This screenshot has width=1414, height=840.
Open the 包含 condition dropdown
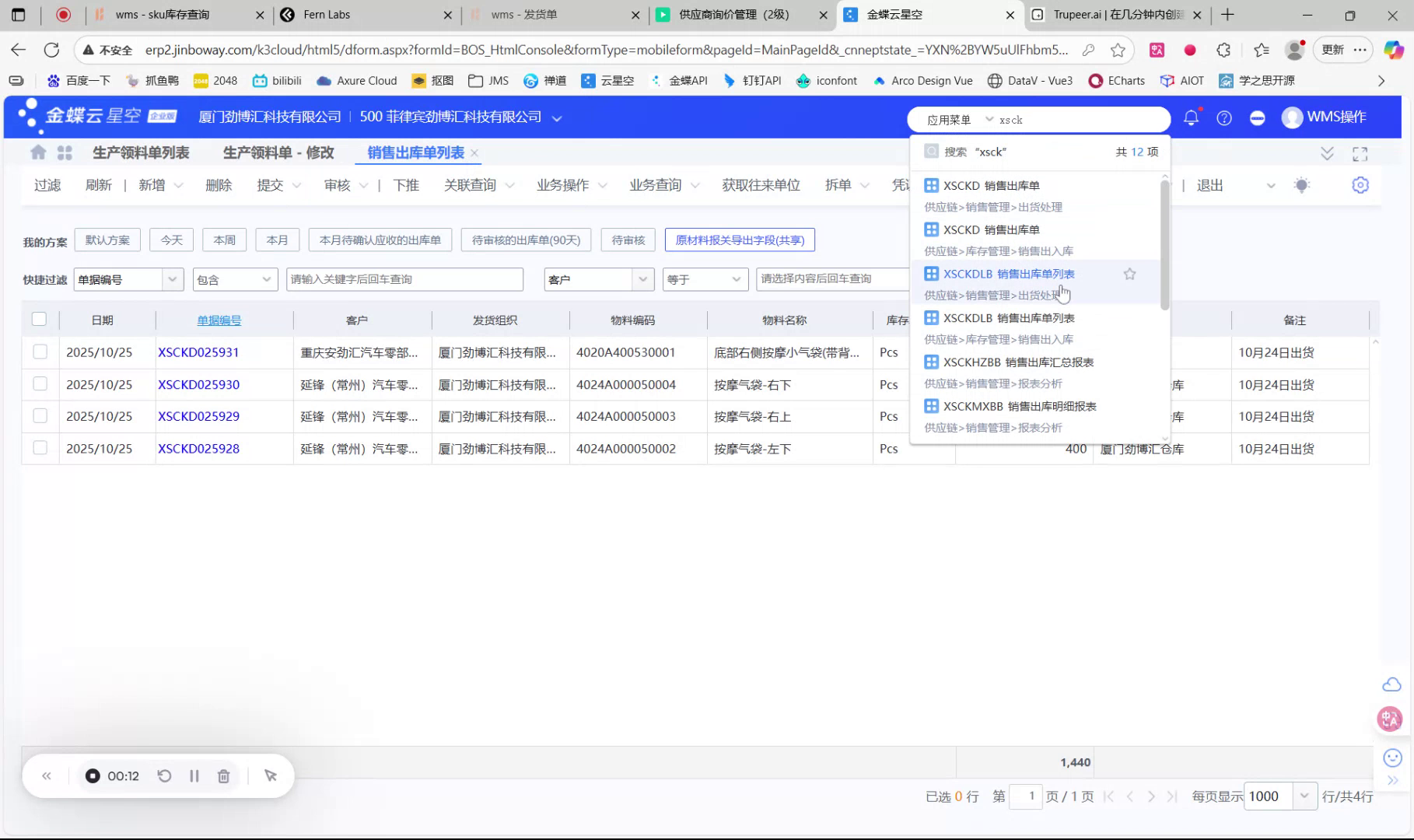(267, 279)
